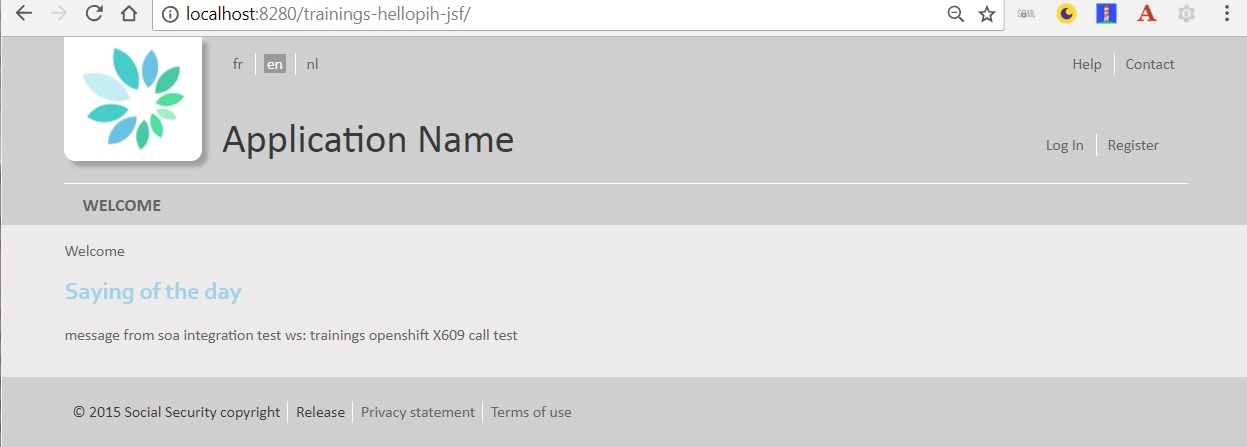The height and width of the screenshot is (447, 1247).
Task: Click the zoom magnifier icon in address bar
Action: pyautogui.click(x=956, y=14)
